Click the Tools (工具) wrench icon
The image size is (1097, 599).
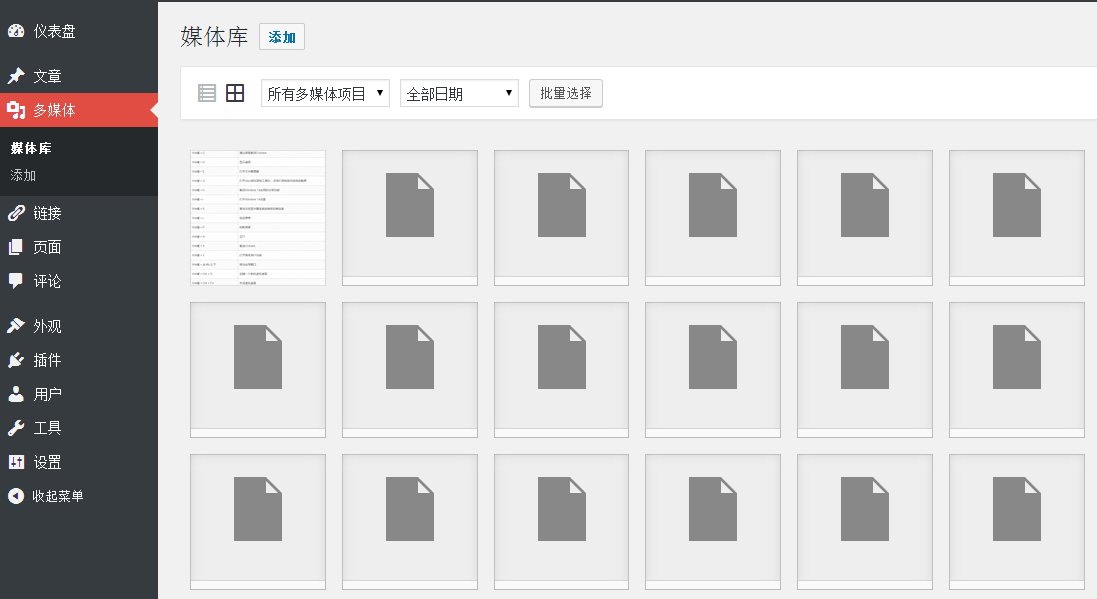pyautogui.click(x=16, y=428)
